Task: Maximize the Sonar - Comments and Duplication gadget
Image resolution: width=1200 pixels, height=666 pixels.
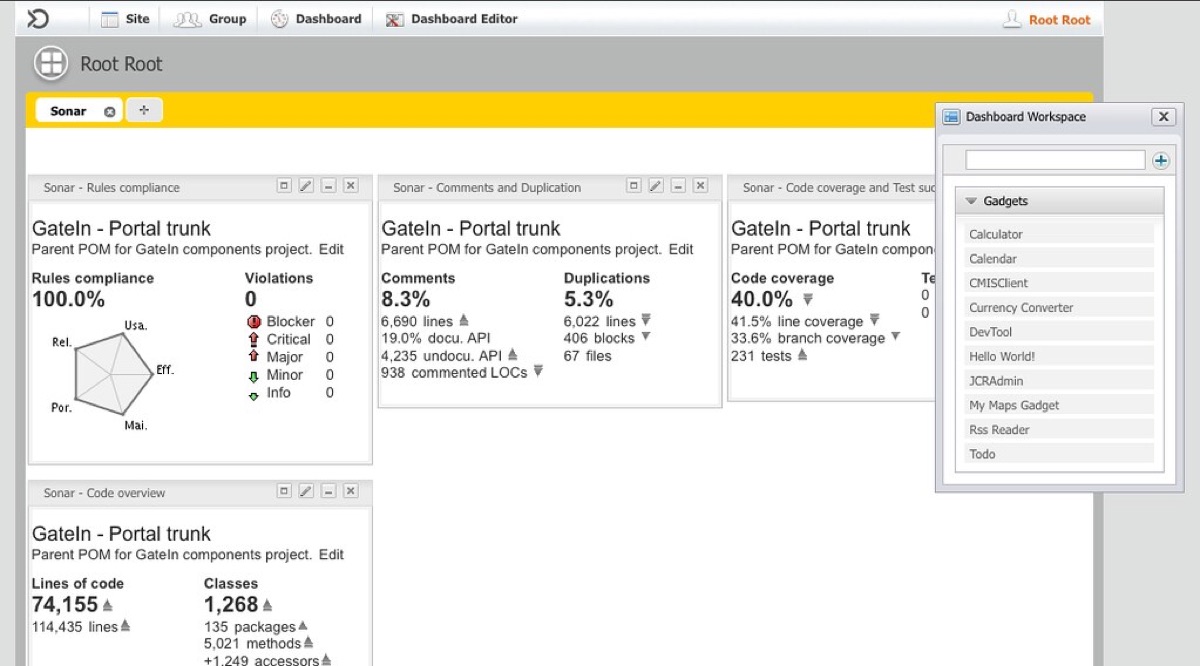Action: click(634, 186)
